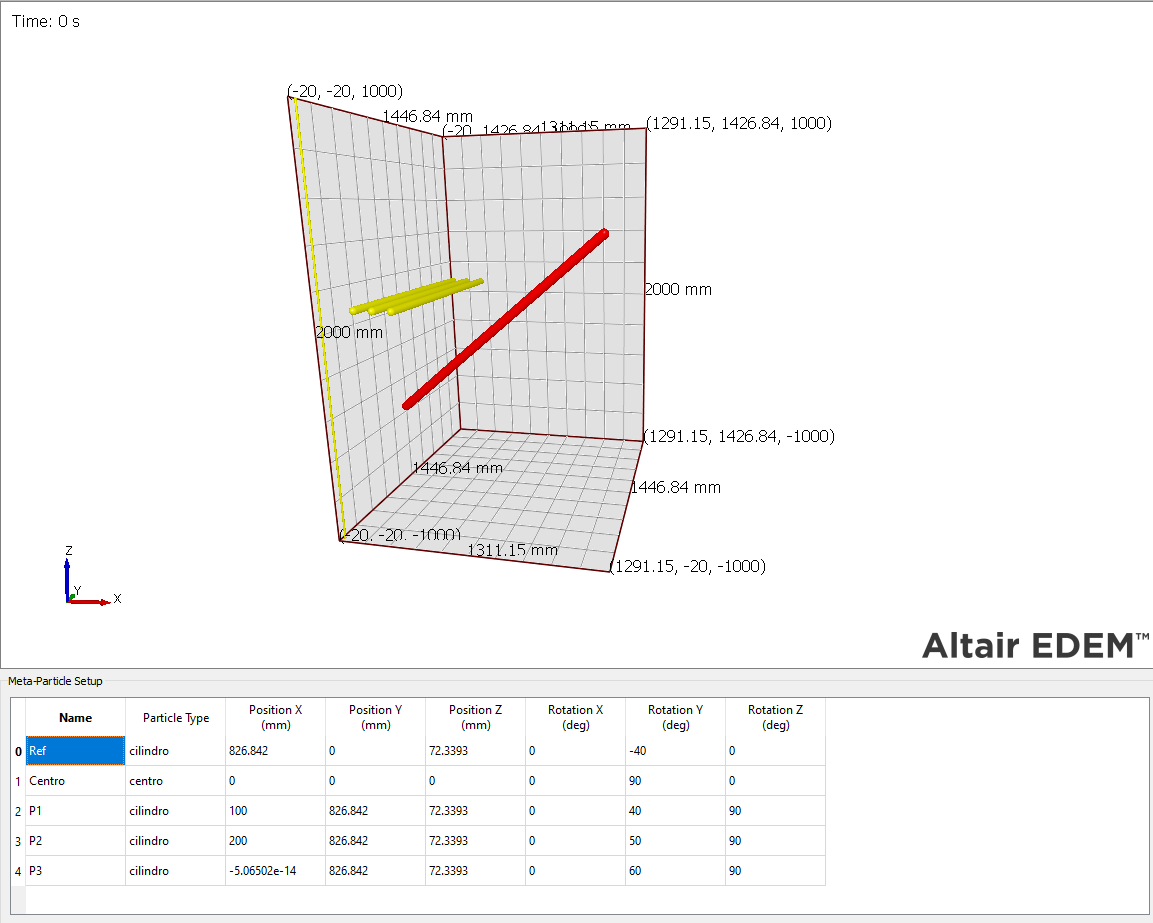Open the Particle Type cell of row Ref
This screenshot has height=923, width=1153.
click(176, 751)
